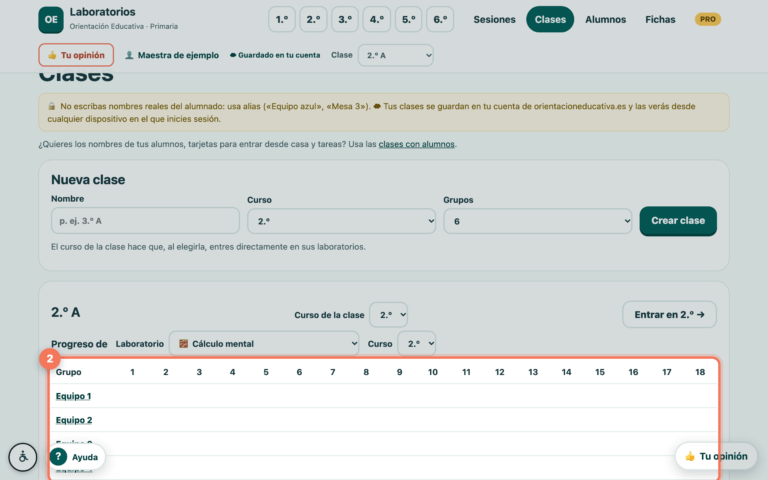Follow the clases con alumnos link
This screenshot has width=768, height=480.
tap(416, 144)
